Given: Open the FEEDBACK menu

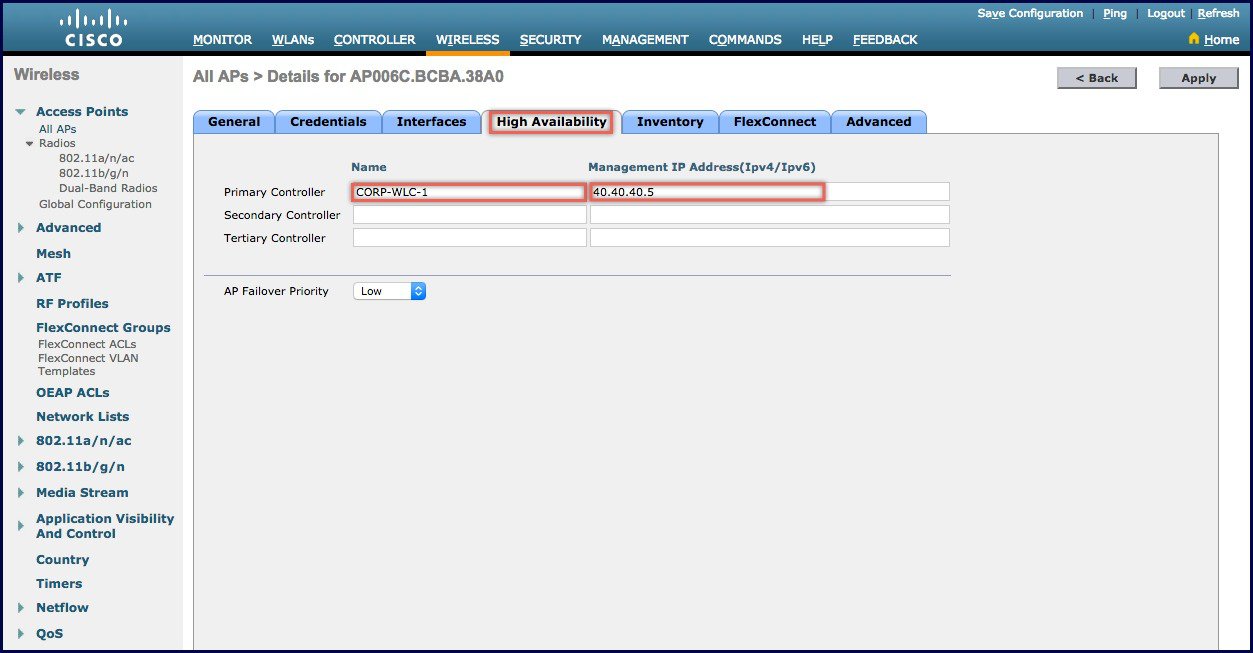Looking at the screenshot, I should click(x=885, y=40).
